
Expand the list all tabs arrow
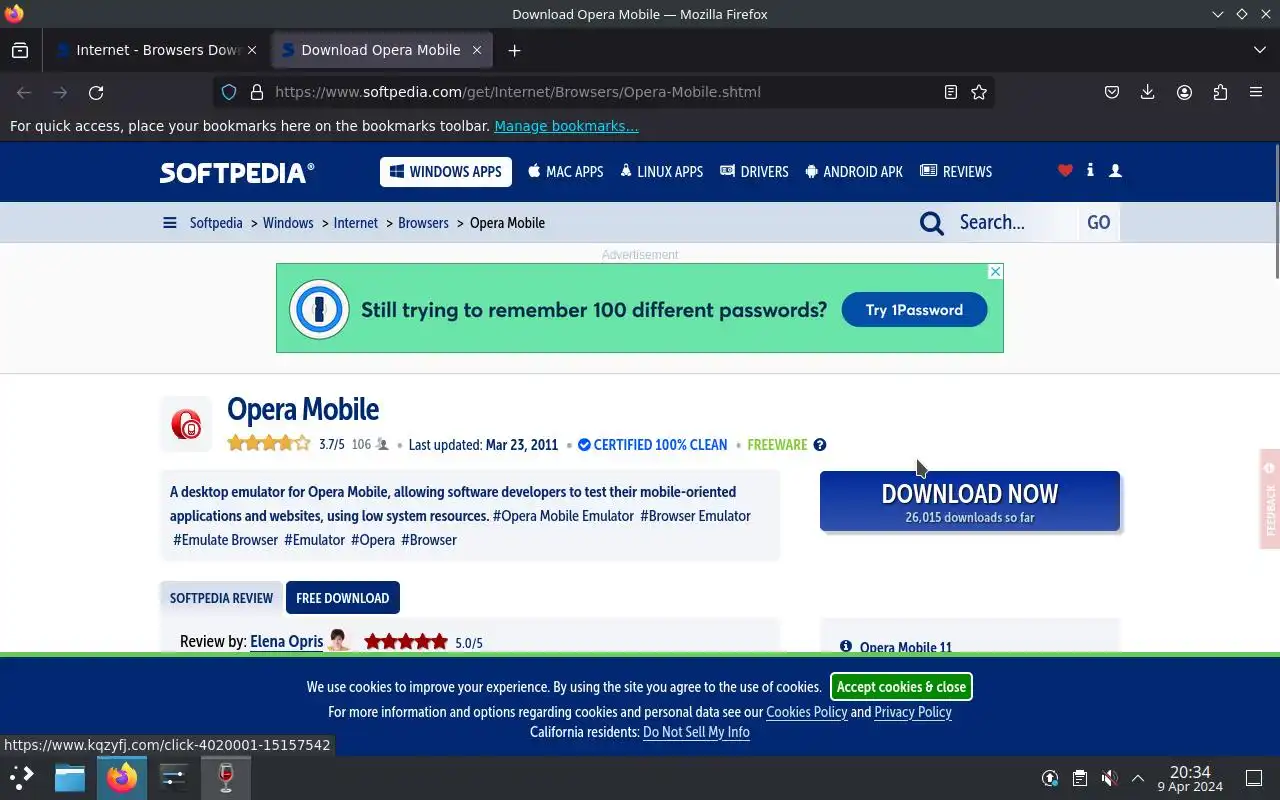click(x=1260, y=50)
